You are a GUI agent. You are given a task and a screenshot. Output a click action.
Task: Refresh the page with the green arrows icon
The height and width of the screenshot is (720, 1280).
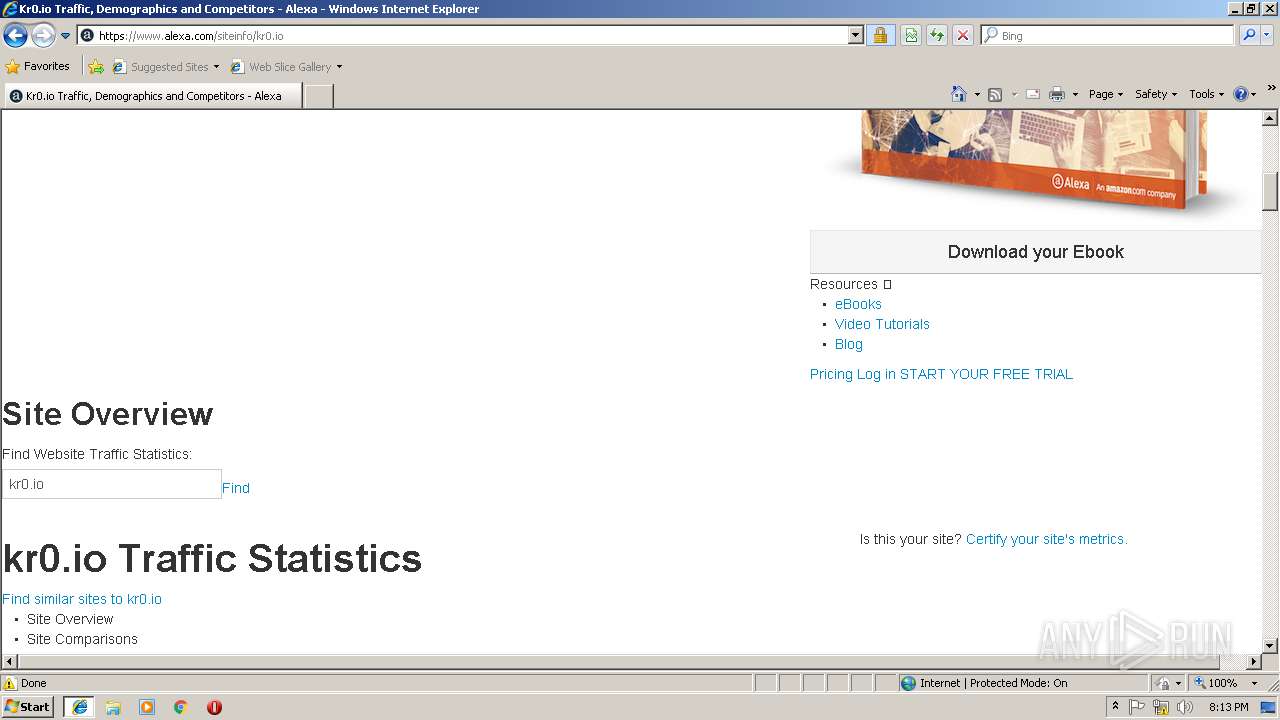[937, 36]
